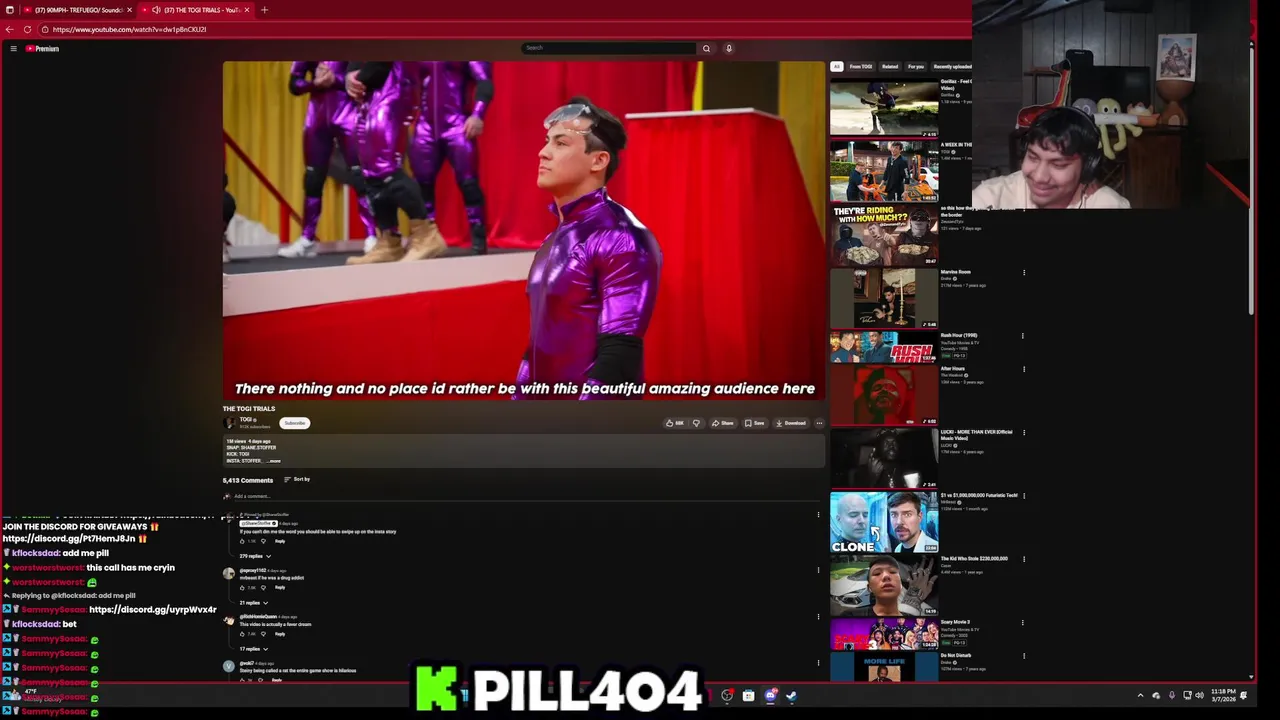Image resolution: width=1280 pixels, height=720 pixels.
Task: Open Gorillaz video thumbnail
Action: pyautogui.click(x=884, y=106)
